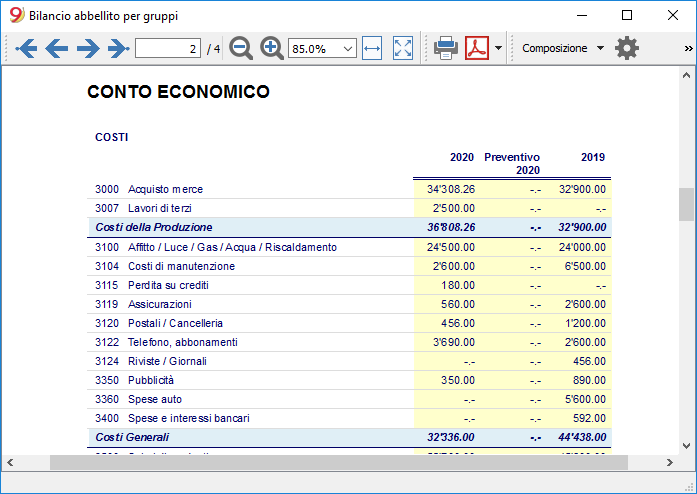Click the value 32'336.00
The image size is (697, 494).
pyautogui.click(x=451, y=438)
